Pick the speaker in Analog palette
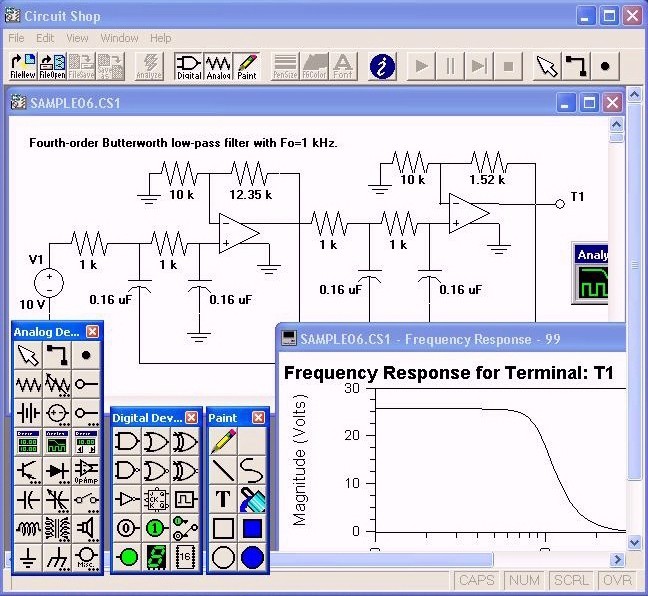The image size is (648, 596). pos(86,529)
